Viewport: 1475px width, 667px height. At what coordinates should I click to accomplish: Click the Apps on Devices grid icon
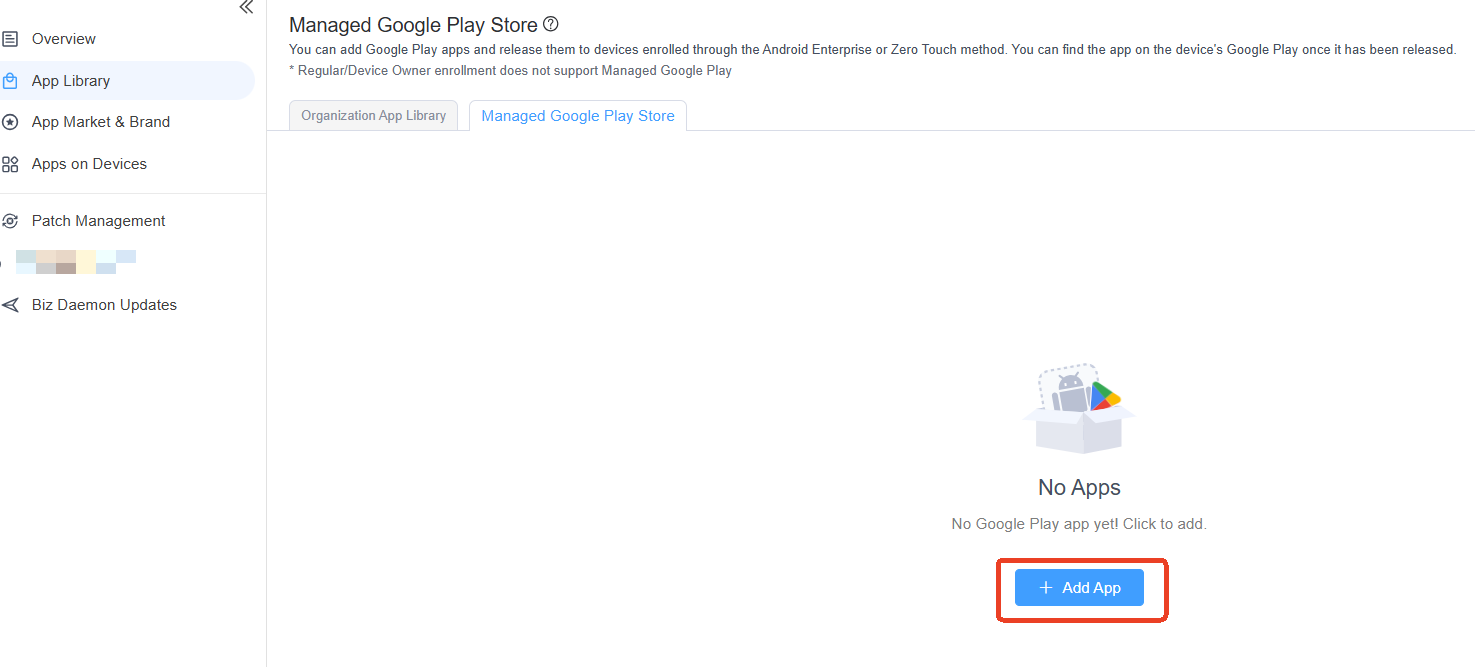[x=10, y=164]
